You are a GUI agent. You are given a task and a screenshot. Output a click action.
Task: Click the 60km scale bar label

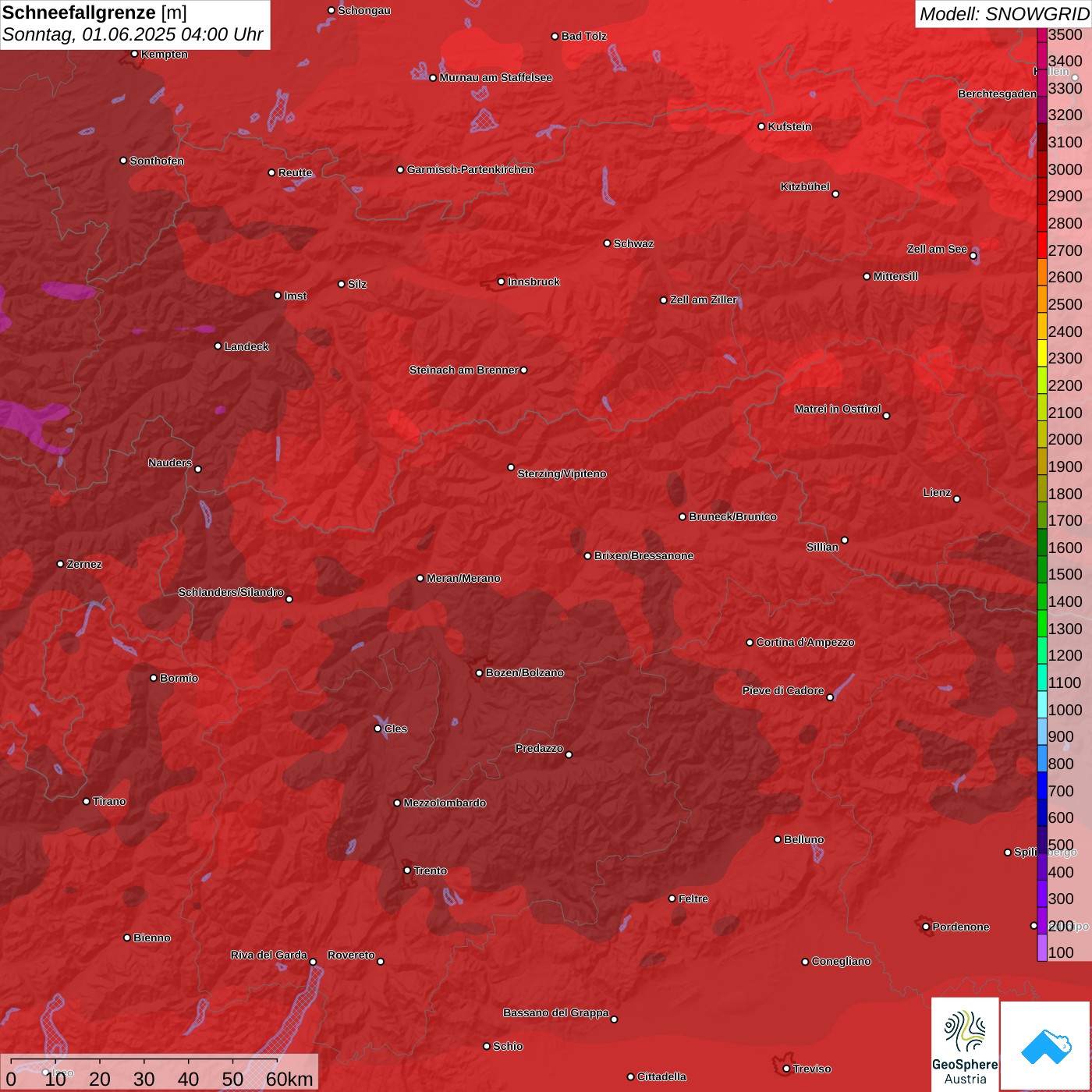[x=289, y=1079]
